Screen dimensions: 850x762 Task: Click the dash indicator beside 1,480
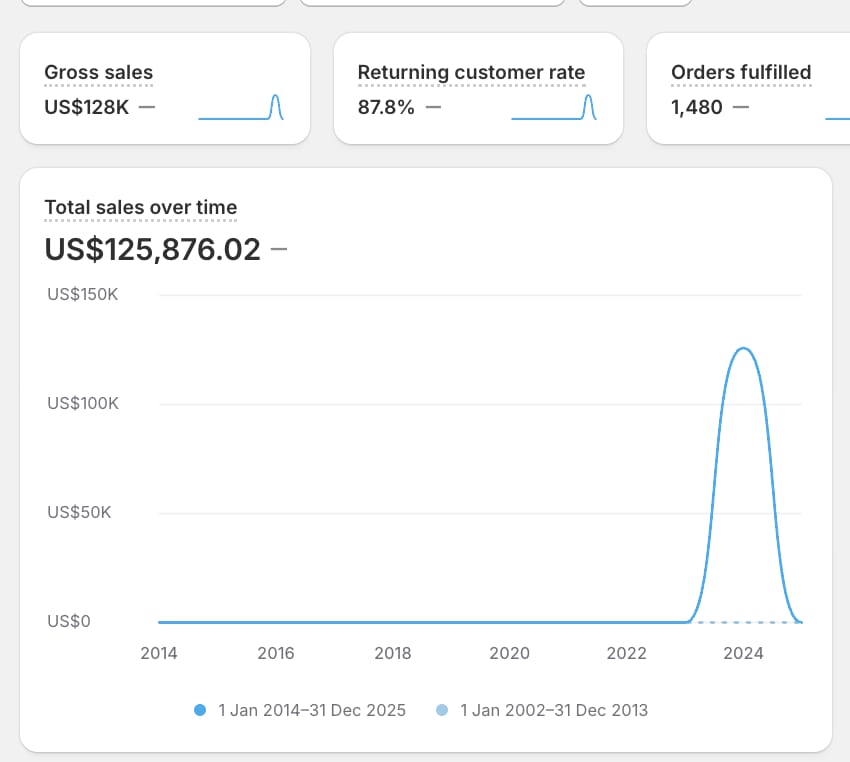tap(741, 107)
